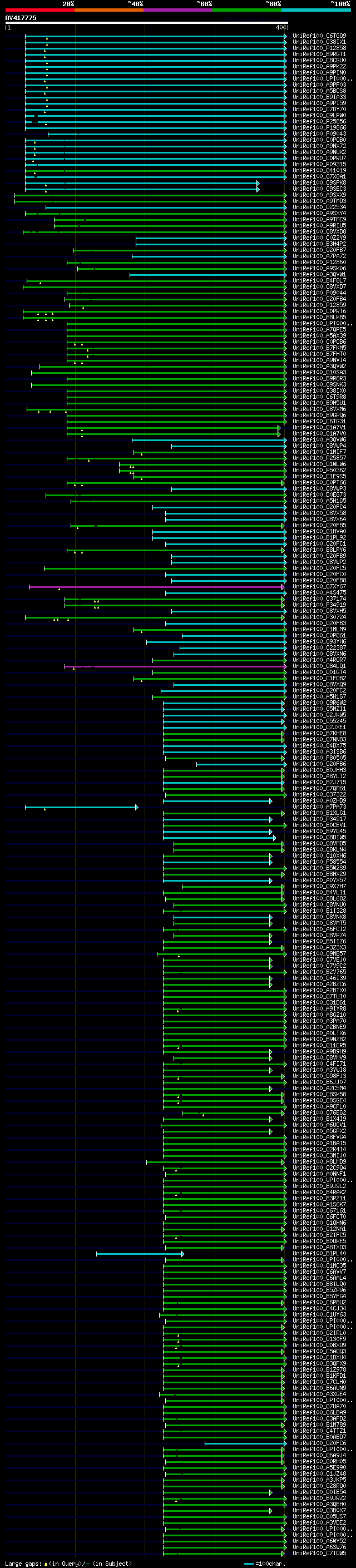Select label UniRef100_Q55245
Screen dimensions: 356x1568
(319, 721)
